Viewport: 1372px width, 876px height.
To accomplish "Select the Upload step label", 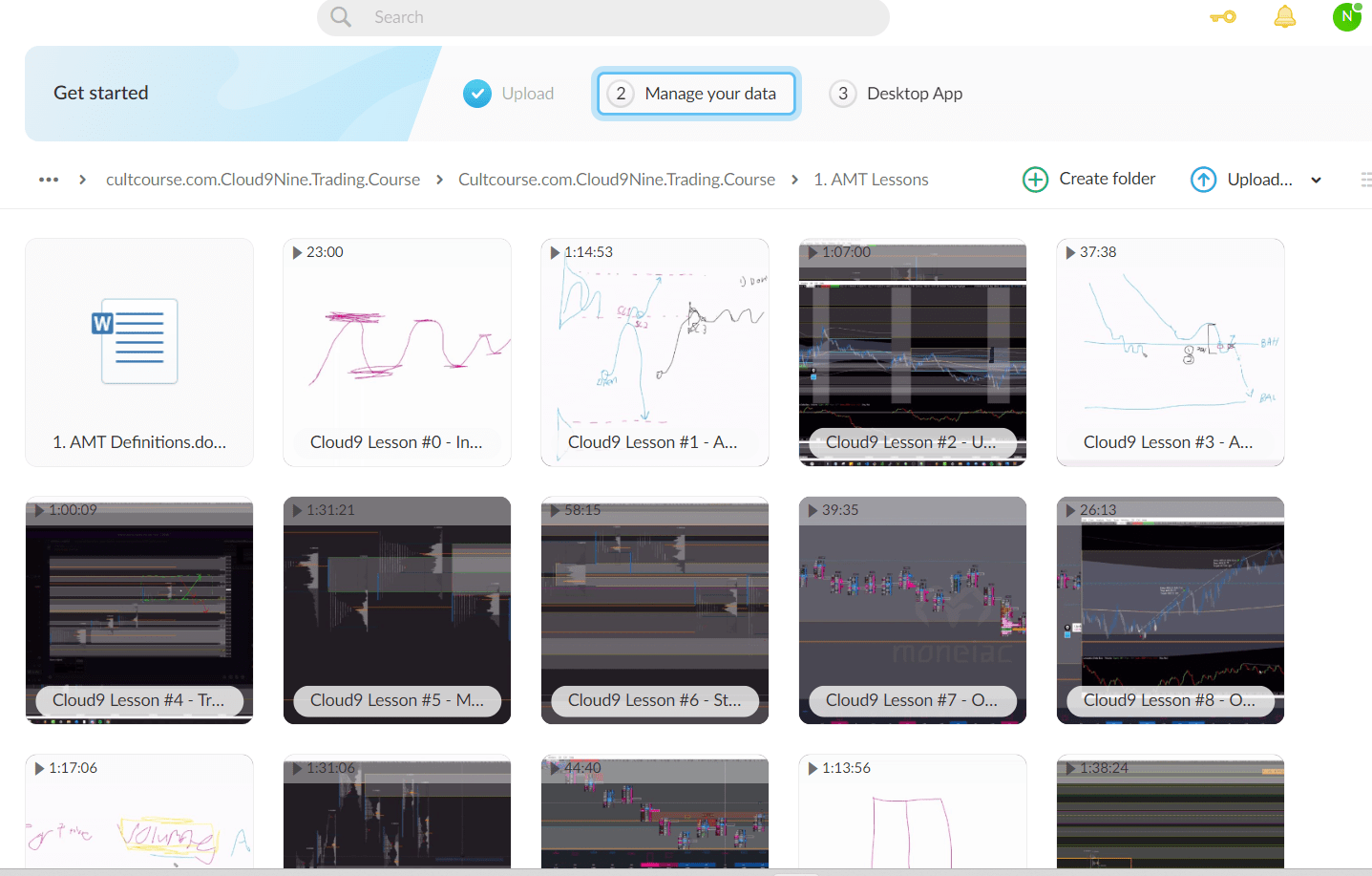I will click(528, 94).
